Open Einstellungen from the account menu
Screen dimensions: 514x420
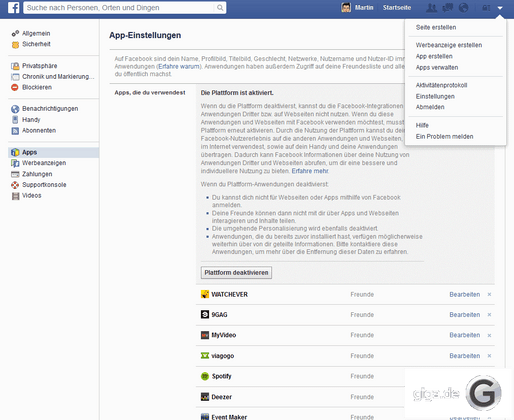tap(435, 96)
